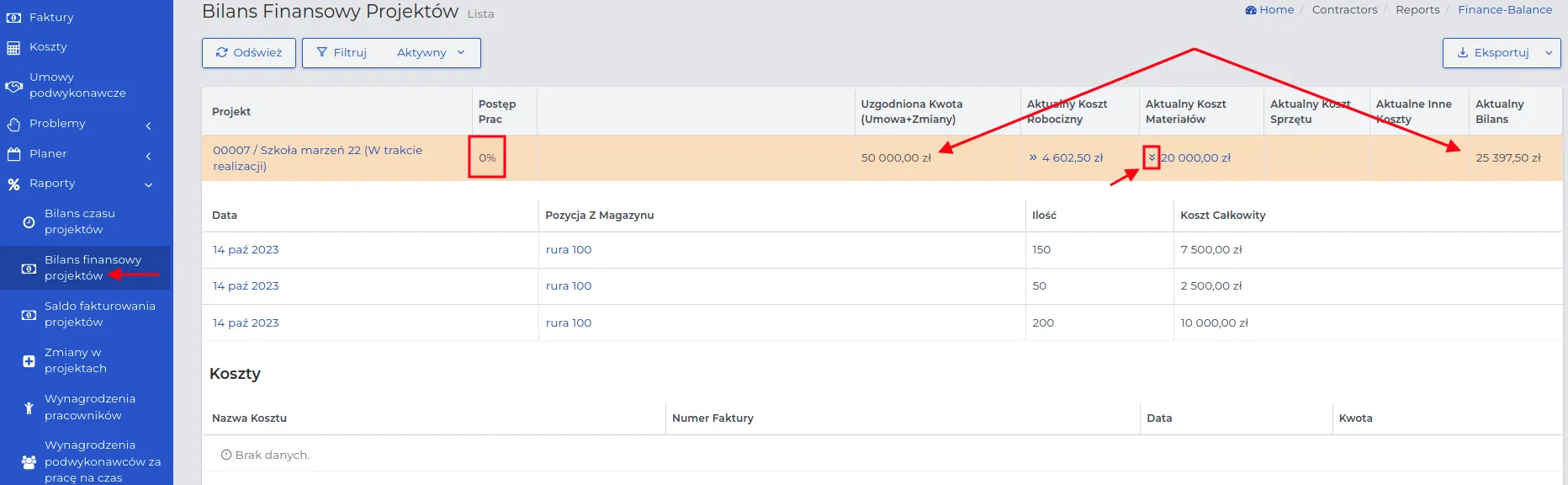Open the Aktywny filter dropdown
The width and height of the screenshot is (1568, 485).
click(431, 53)
